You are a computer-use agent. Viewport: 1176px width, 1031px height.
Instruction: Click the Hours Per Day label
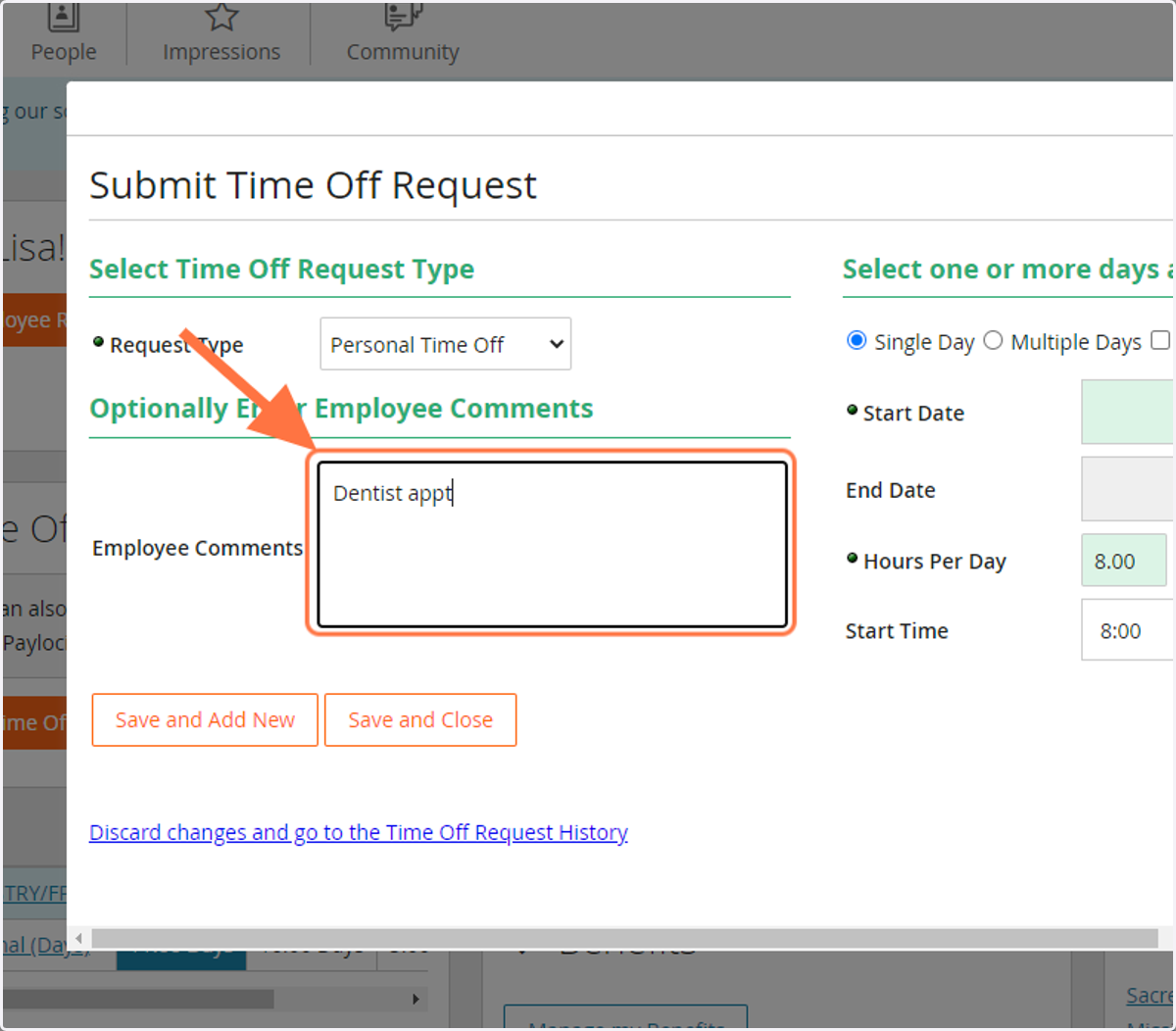coord(935,562)
